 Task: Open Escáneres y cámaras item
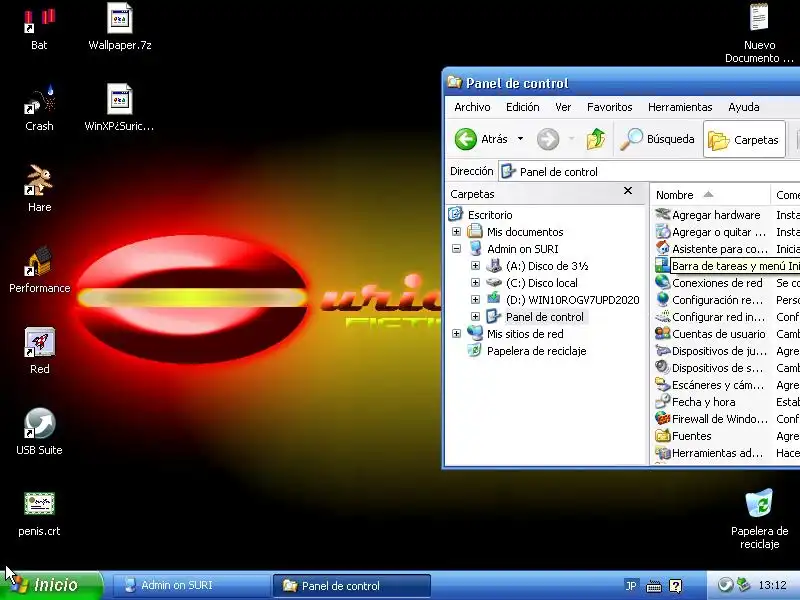point(710,385)
